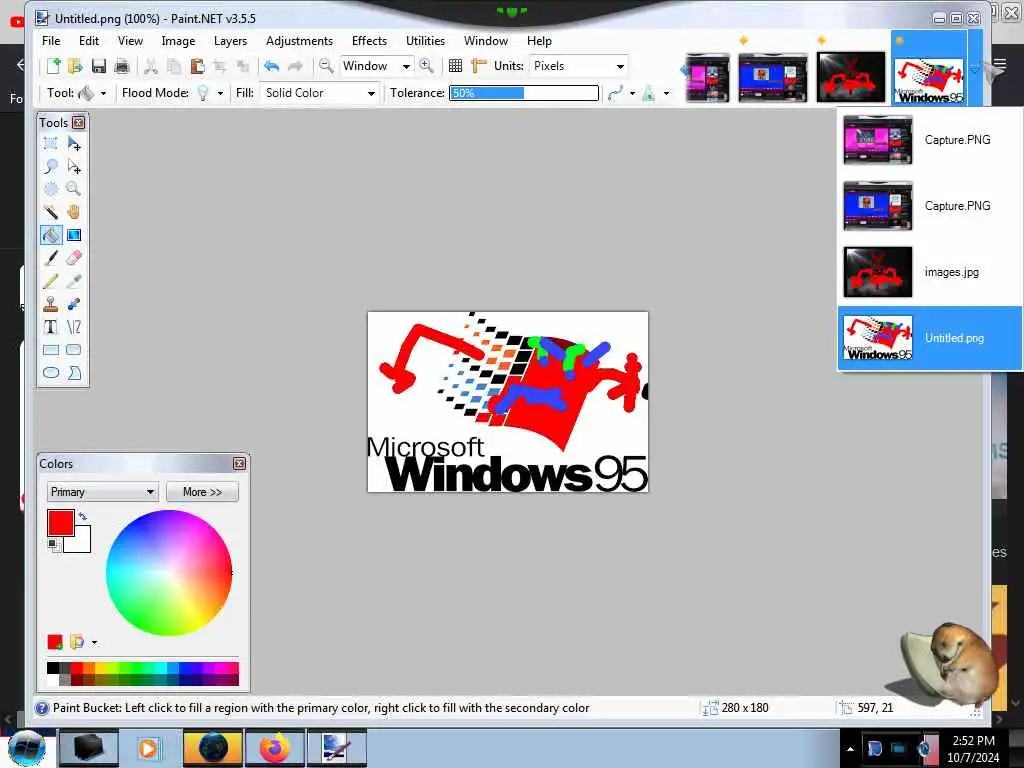This screenshot has height=768, width=1024.
Task: Select the Rounded Rectangle shape tool
Action: tap(74, 350)
